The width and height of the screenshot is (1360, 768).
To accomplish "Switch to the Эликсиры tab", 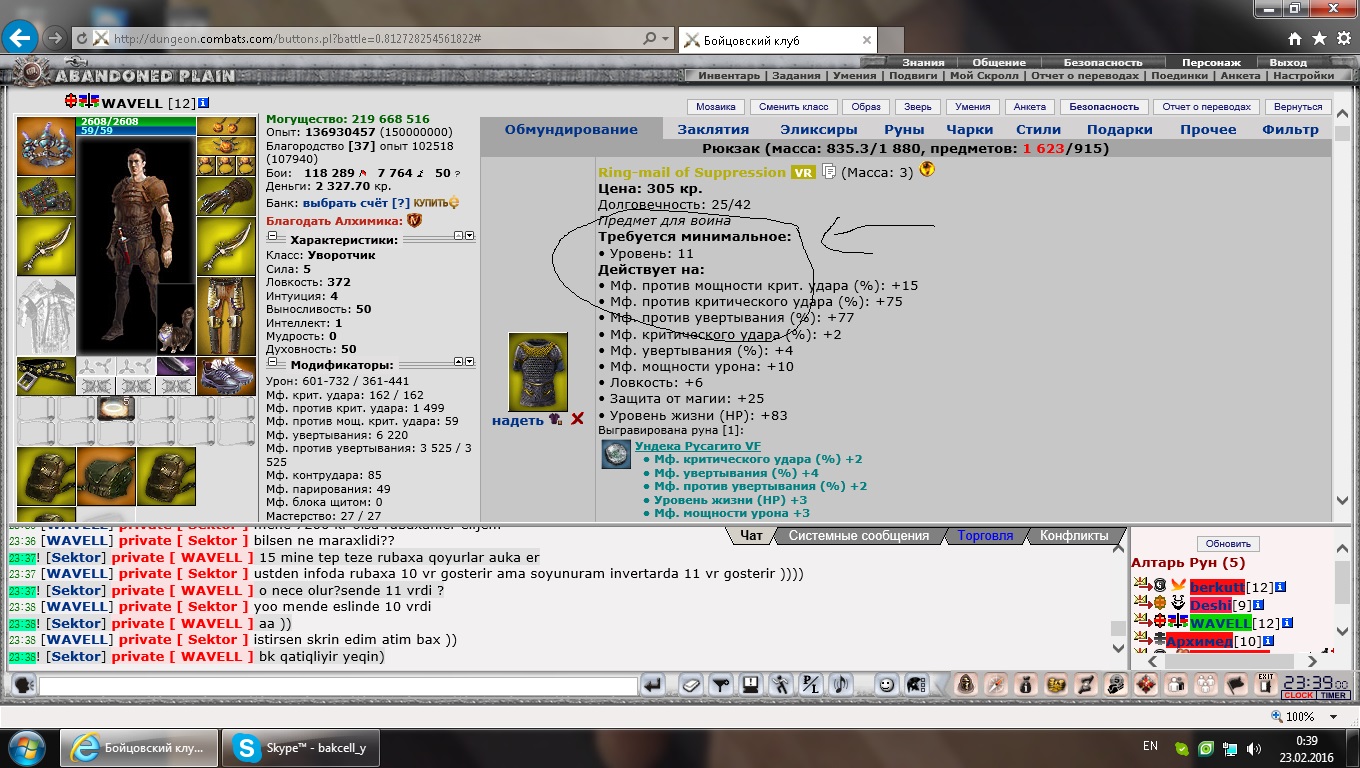I will pos(819,129).
